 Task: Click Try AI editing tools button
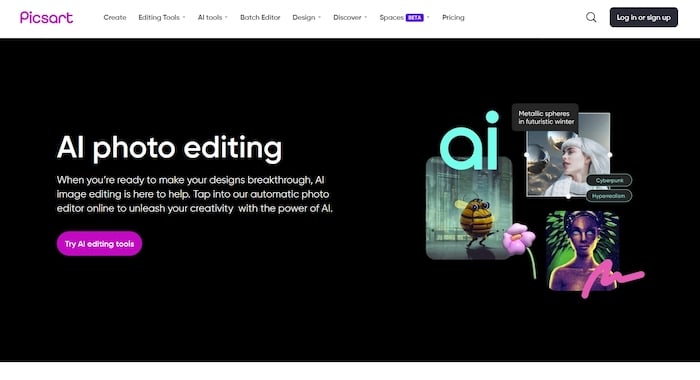(x=99, y=244)
